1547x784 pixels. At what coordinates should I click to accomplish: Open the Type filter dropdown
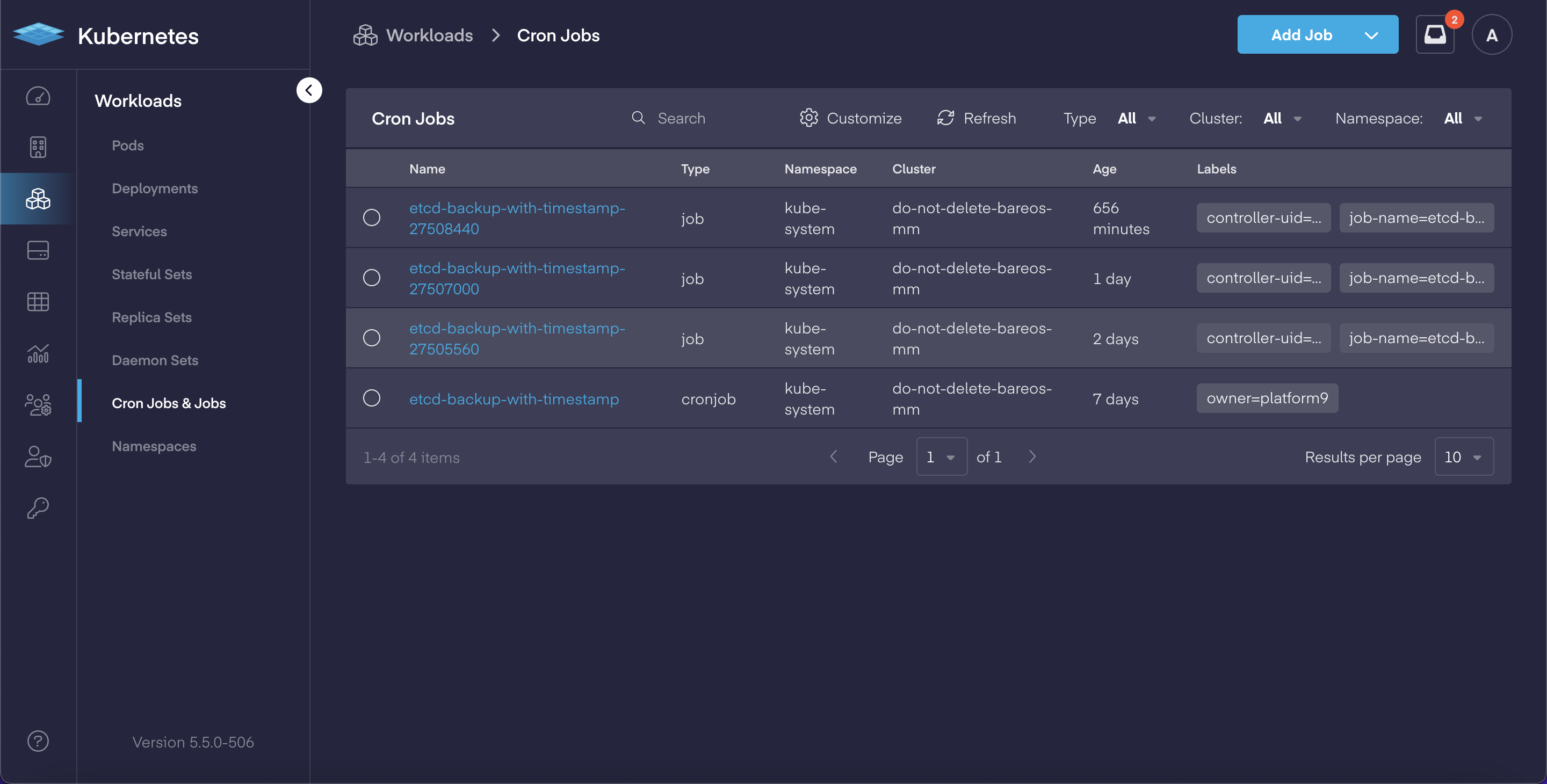coord(1136,118)
